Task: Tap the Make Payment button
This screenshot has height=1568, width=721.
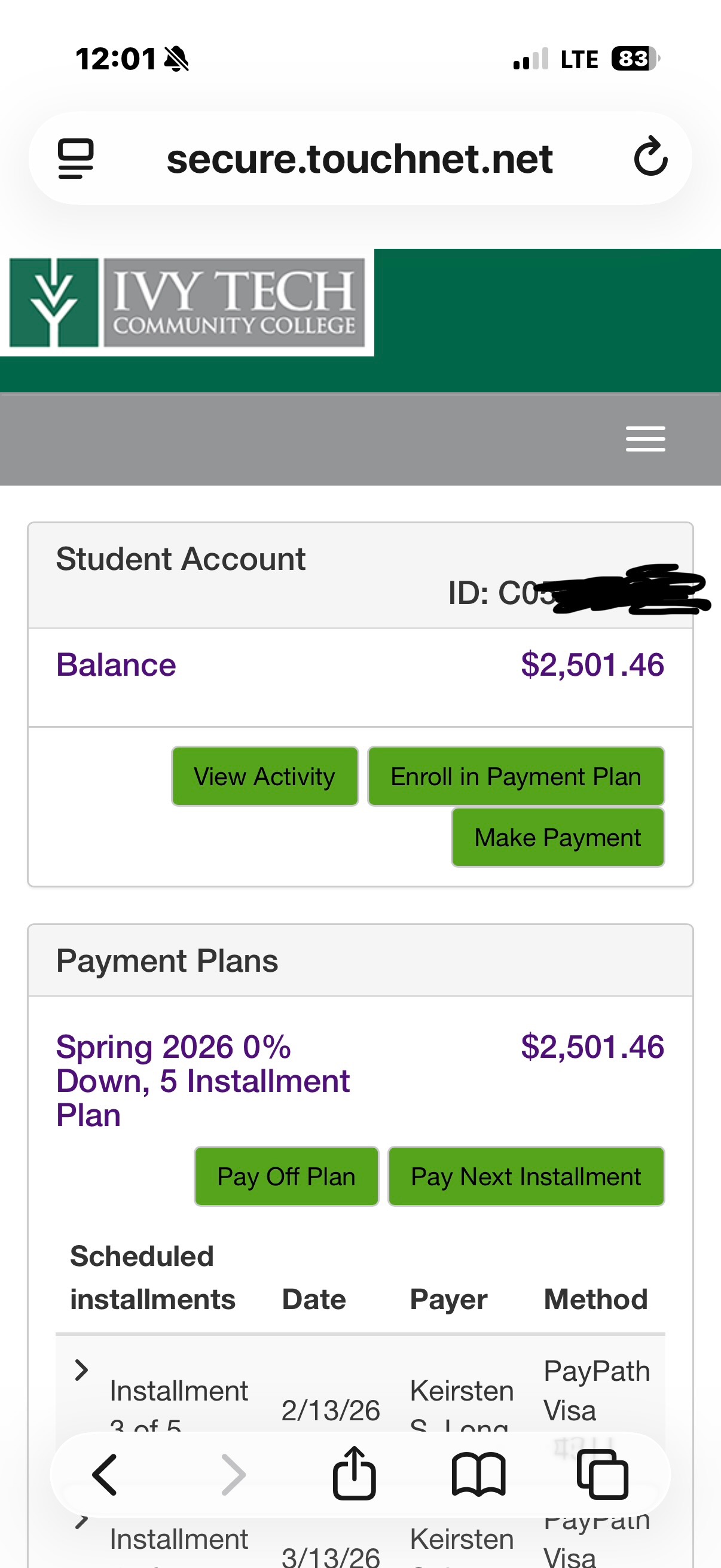Action: click(x=557, y=838)
